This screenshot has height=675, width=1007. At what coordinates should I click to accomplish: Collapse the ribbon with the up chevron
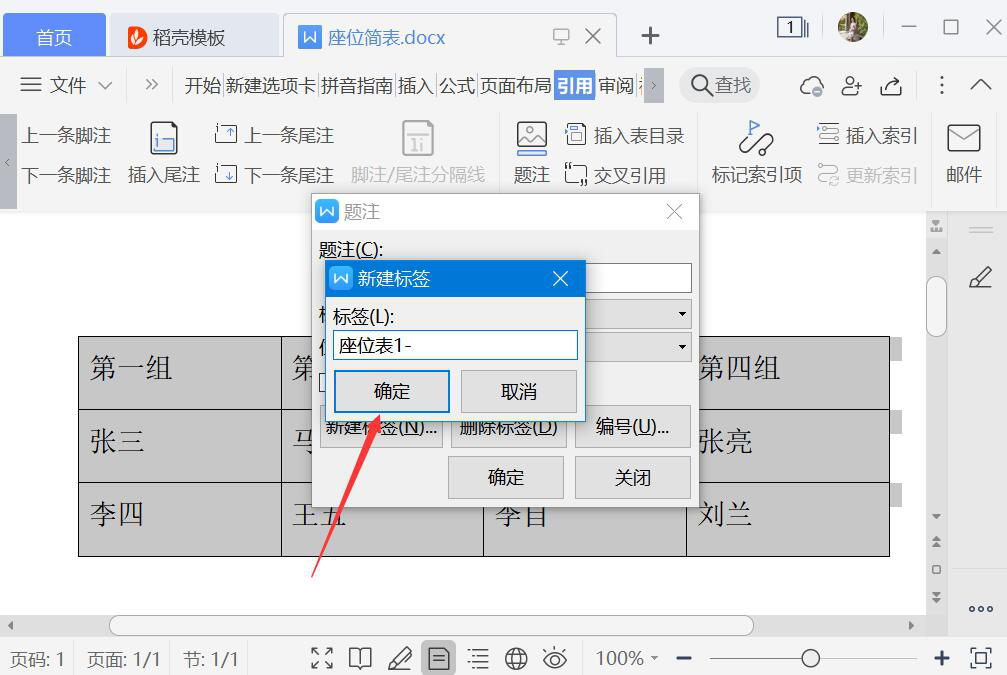[981, 85]
